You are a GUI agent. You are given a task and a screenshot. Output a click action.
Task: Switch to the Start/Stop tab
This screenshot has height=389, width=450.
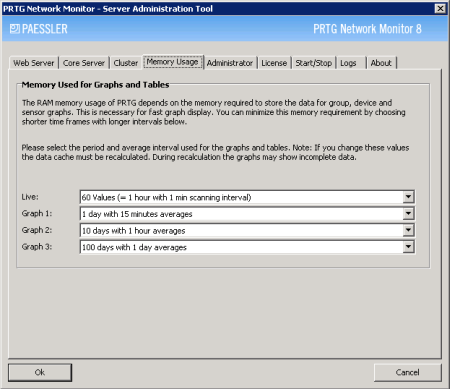(x=314, y=63)
